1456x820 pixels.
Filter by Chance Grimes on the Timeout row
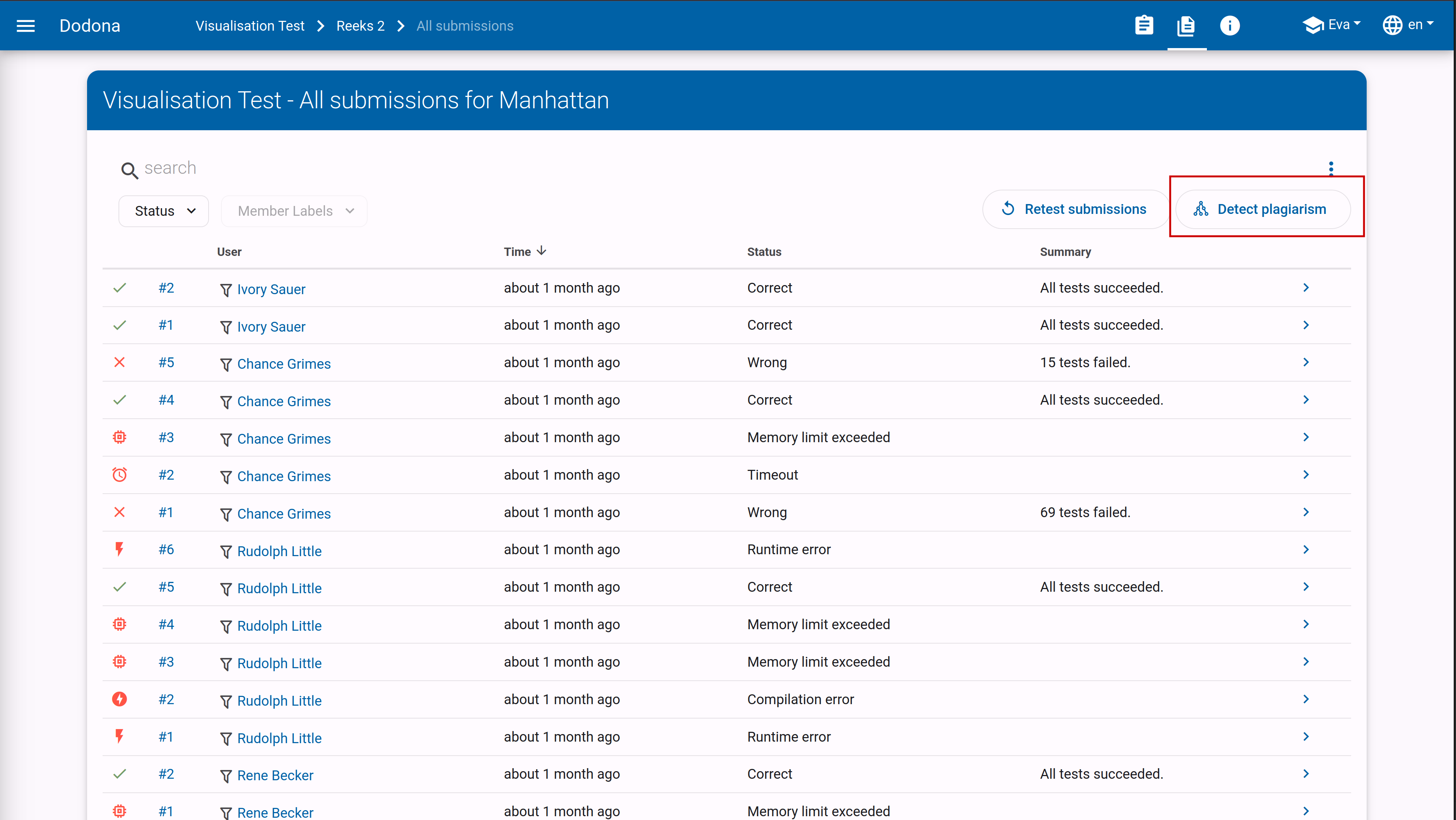226,477
